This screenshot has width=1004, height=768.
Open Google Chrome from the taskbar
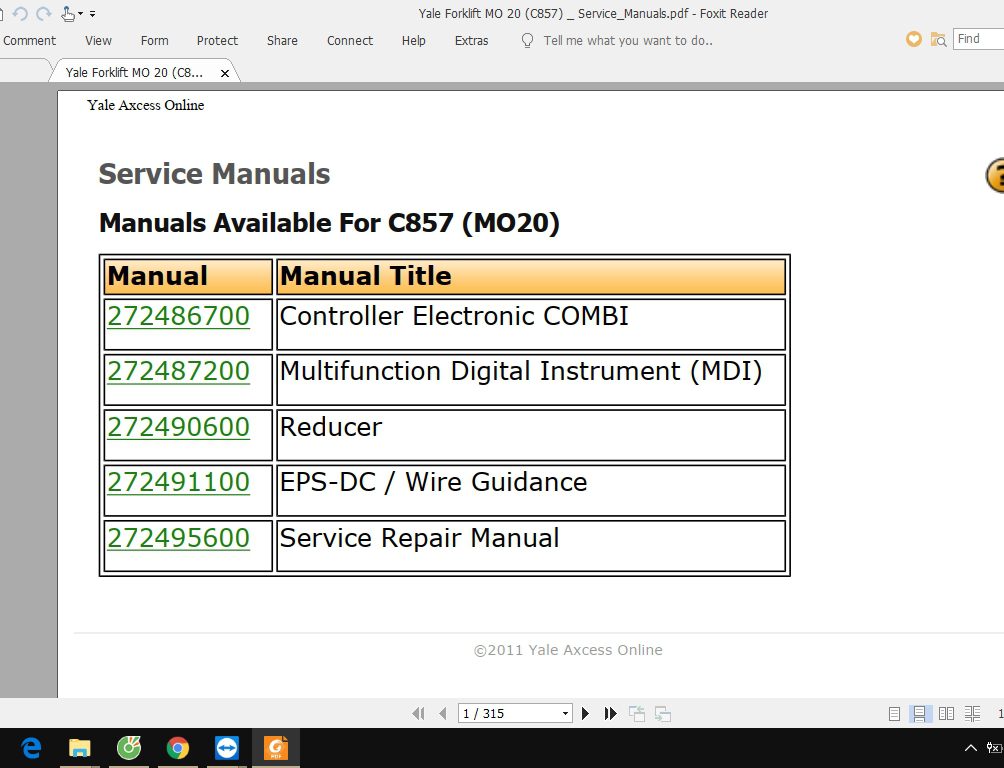178,748
